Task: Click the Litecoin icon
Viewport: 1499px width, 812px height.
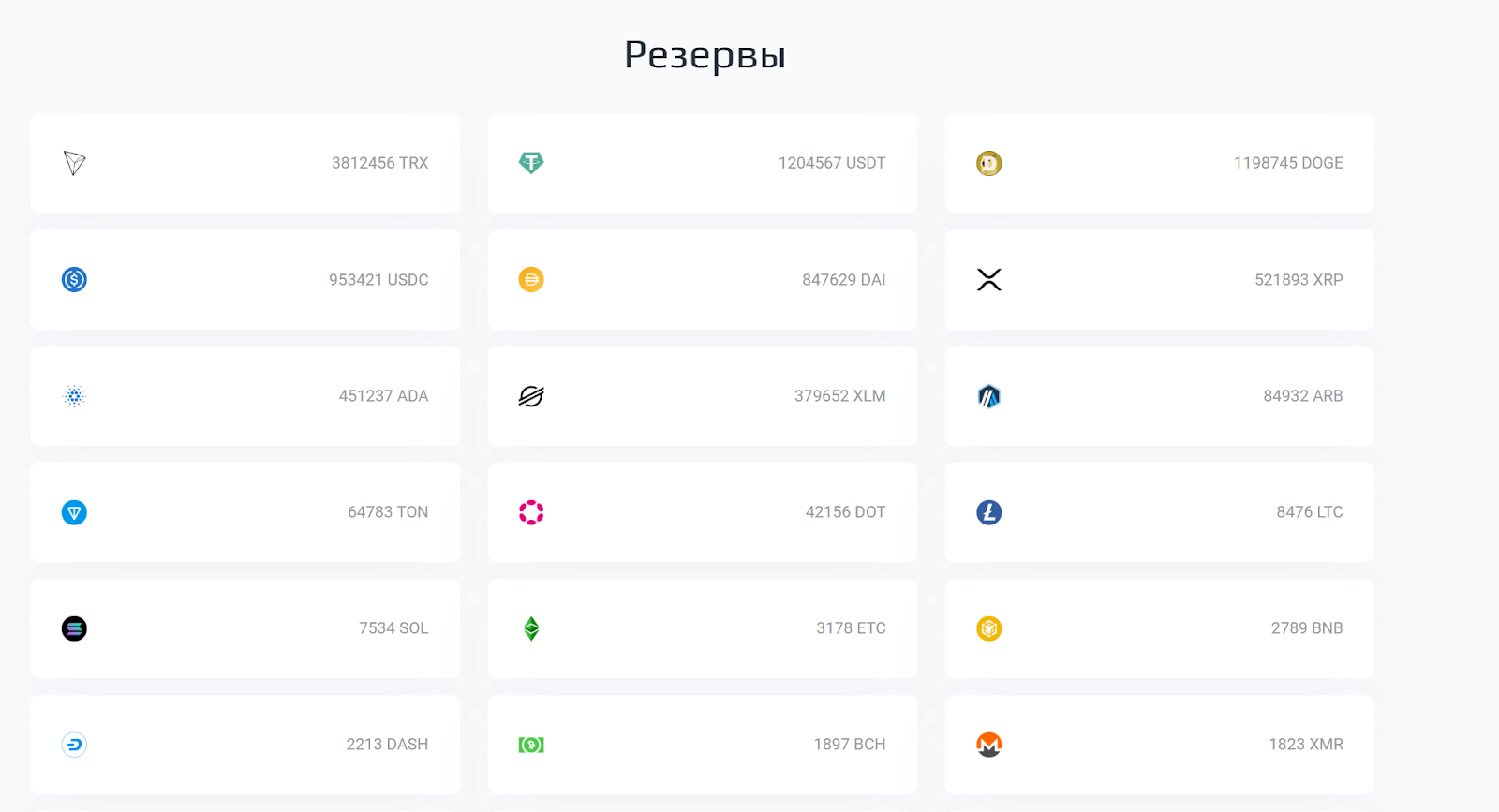Action: [x=988, y=511]
